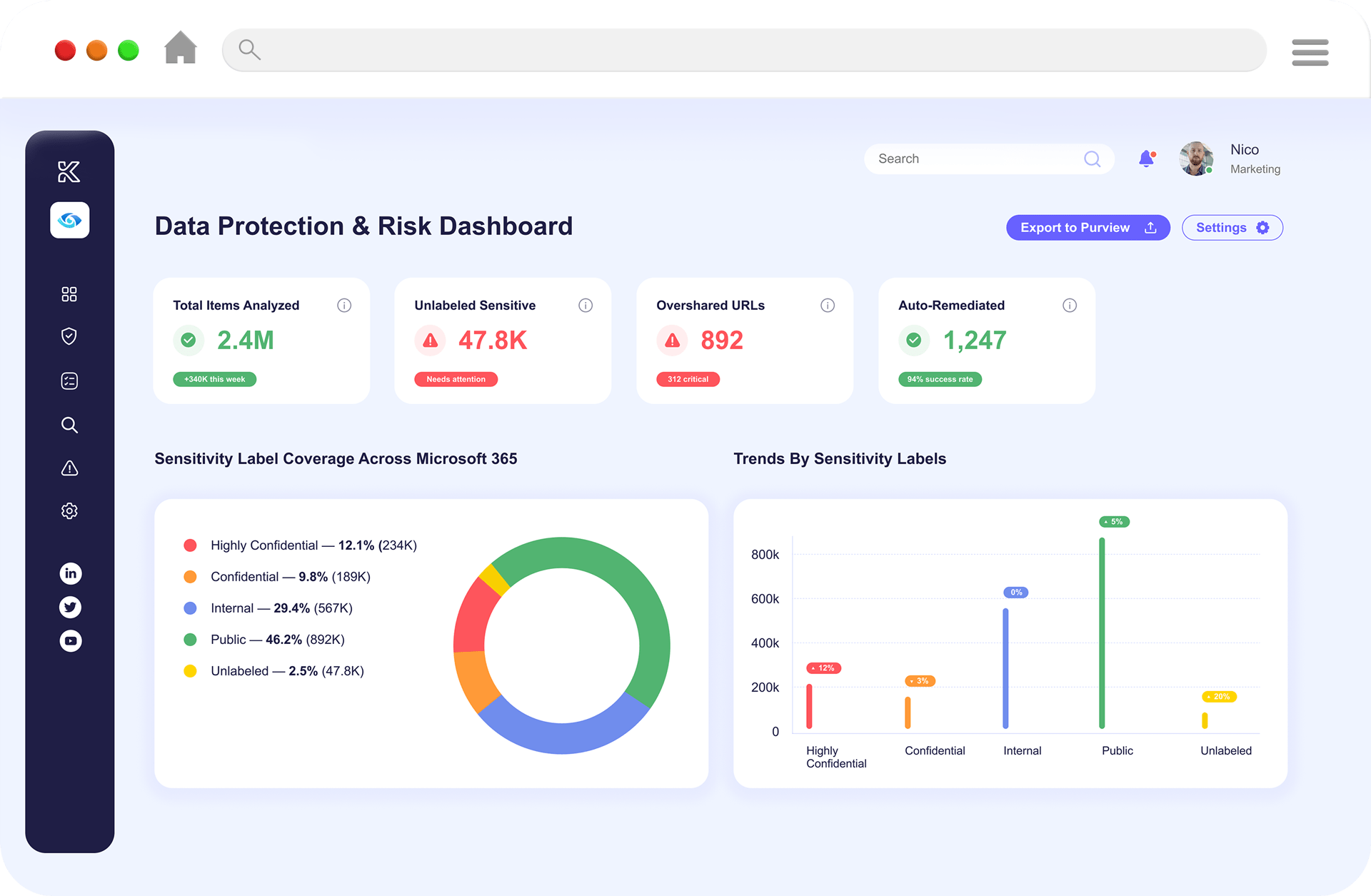Click the Twitter icon in sidebar
Screen dimensions: 1371x896
click(70, 607)
